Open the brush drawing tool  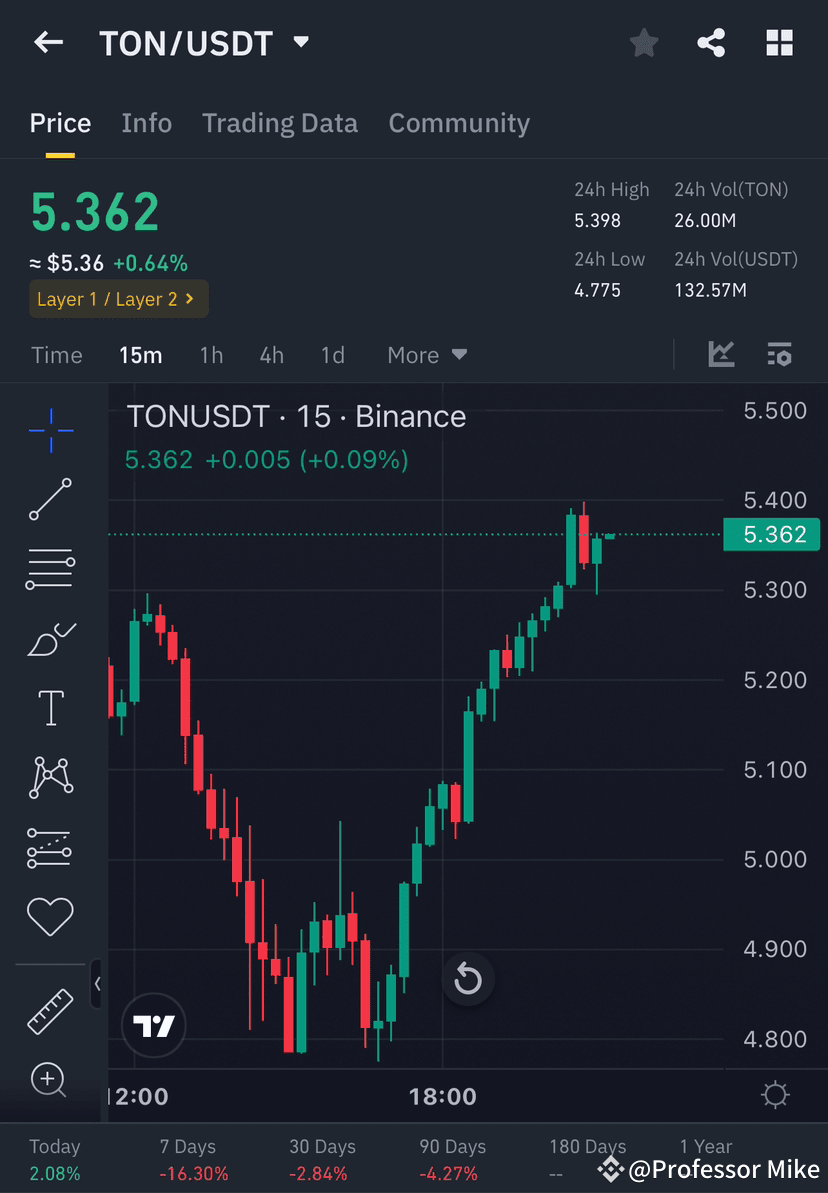(x=50, y=638)
